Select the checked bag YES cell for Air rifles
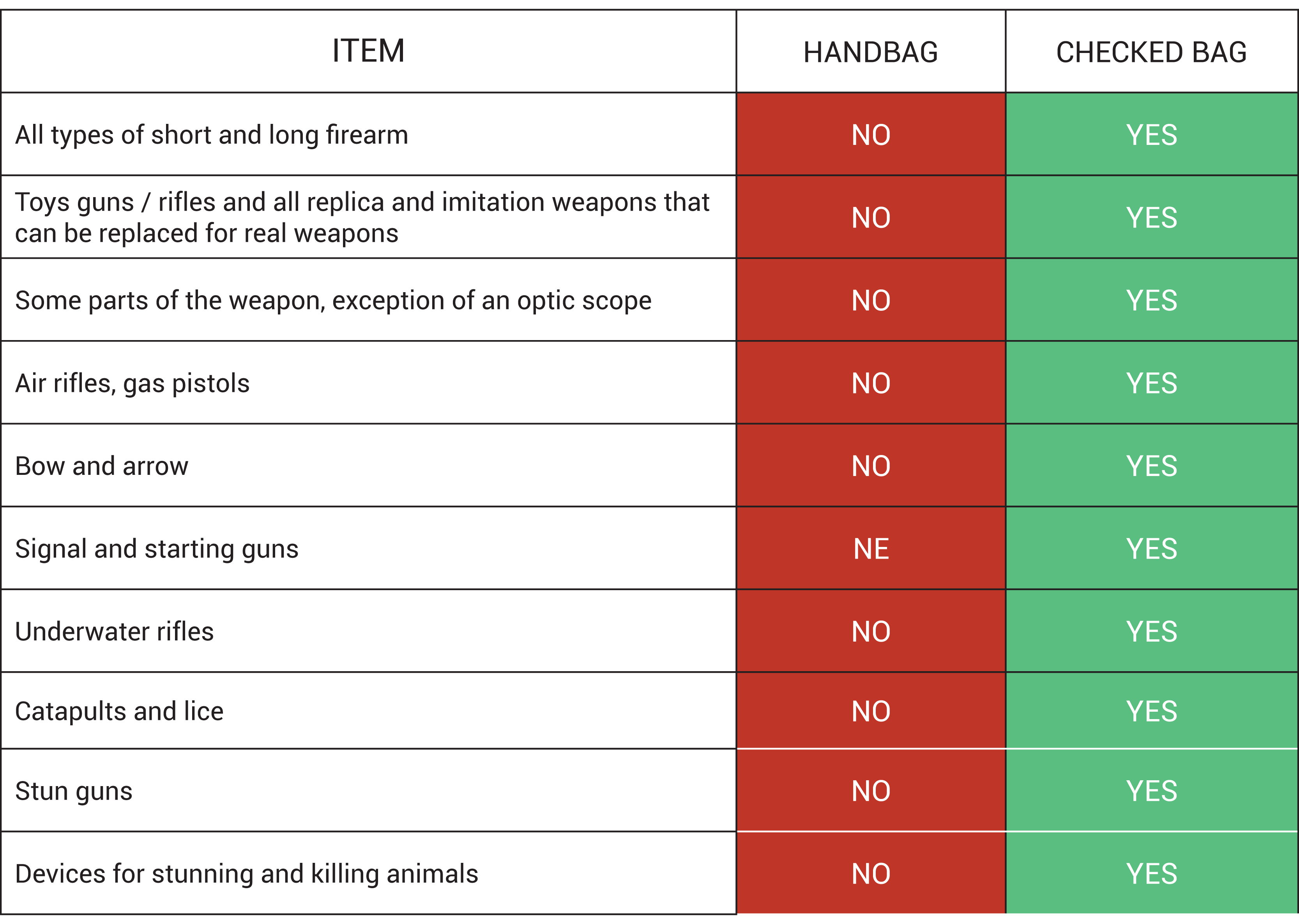This screenshot has width=1299, height=924. [x=1151, y=383]
